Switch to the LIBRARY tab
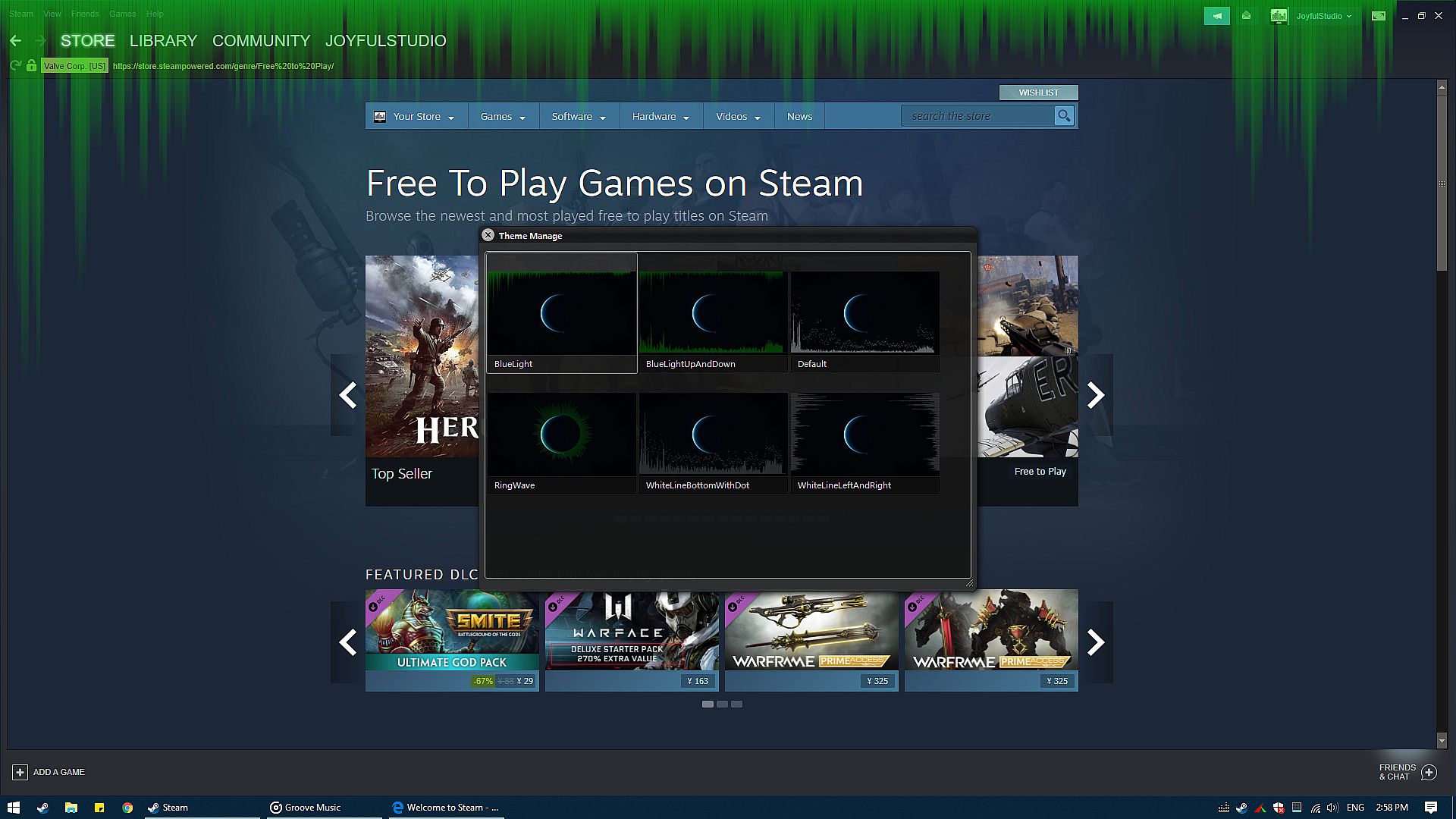1456x819 pixels. pyautogui.click(x=163, y=41)
